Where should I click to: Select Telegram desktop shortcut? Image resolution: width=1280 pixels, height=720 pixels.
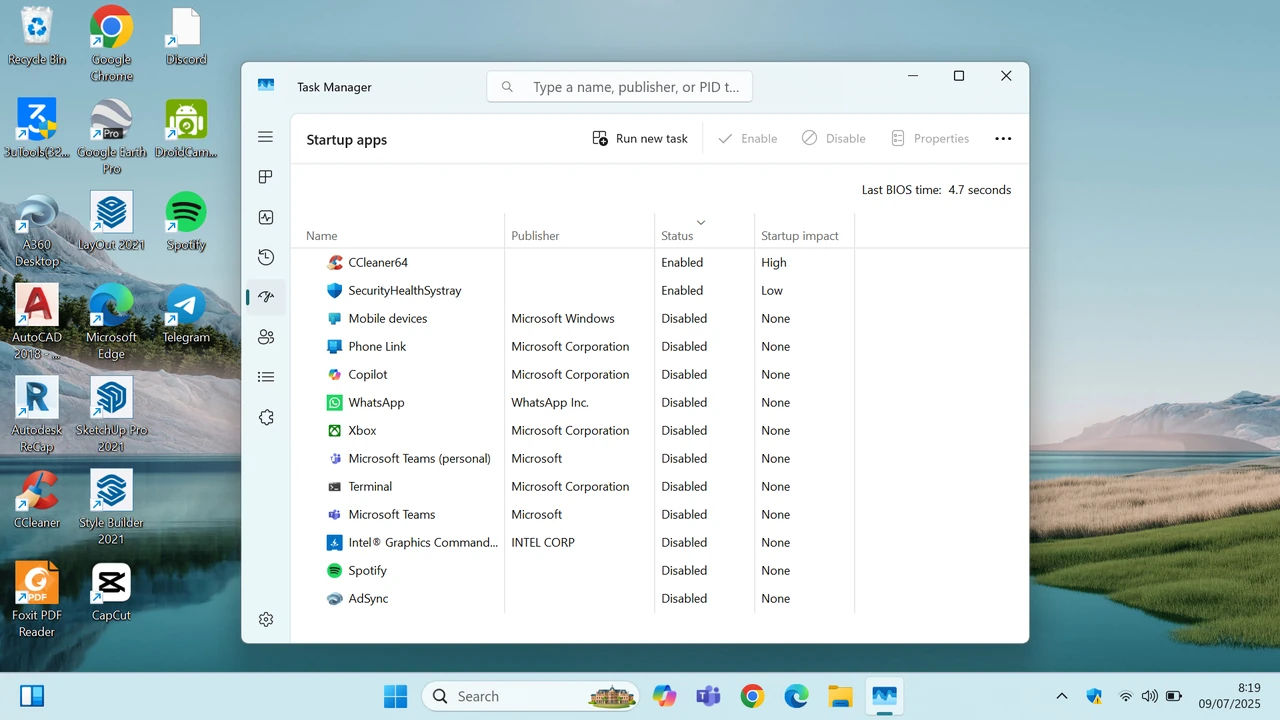186,314
